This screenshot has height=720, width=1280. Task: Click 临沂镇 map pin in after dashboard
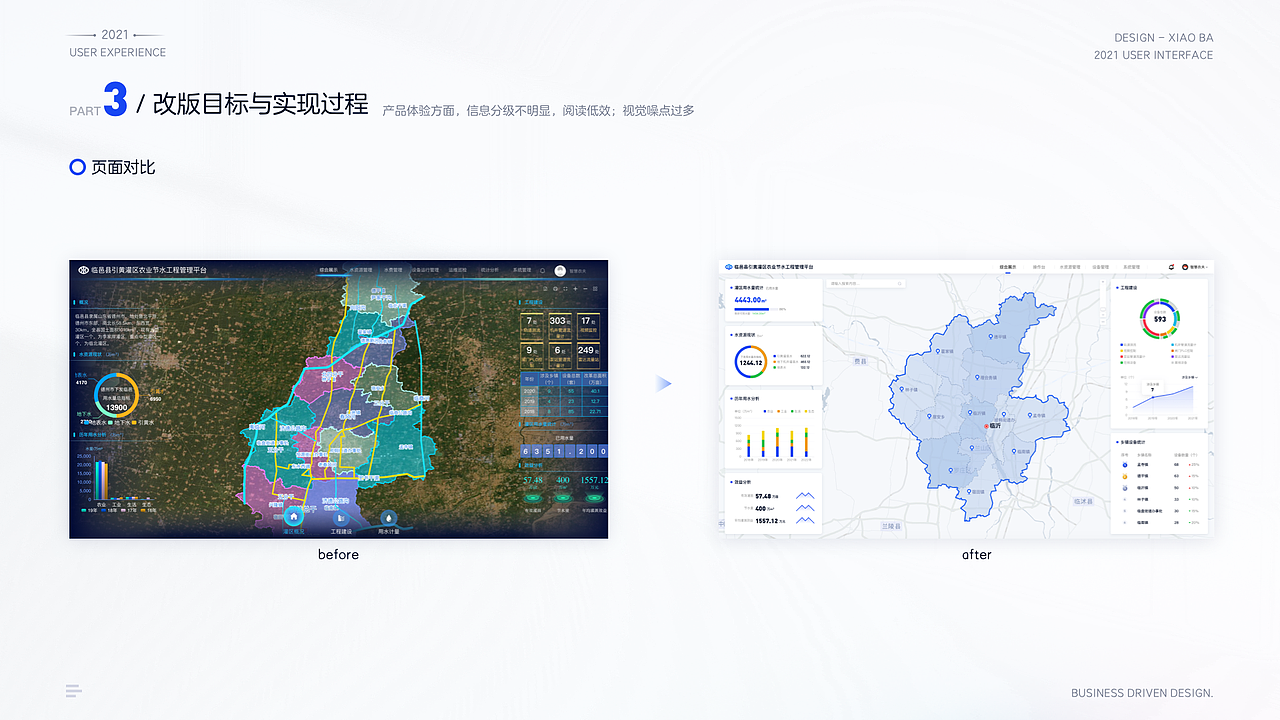(x=970, y=413)
